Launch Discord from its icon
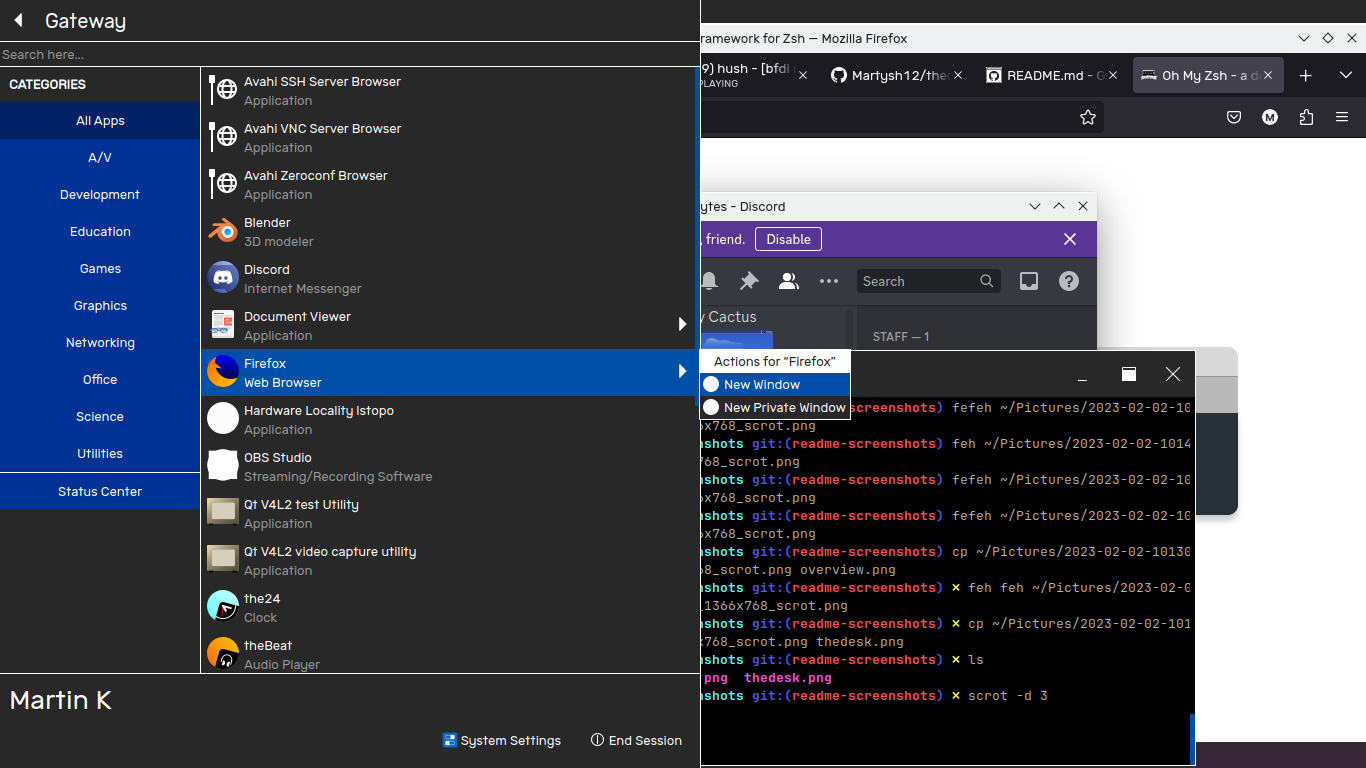 pyautogui.click(x=223, y=278)
